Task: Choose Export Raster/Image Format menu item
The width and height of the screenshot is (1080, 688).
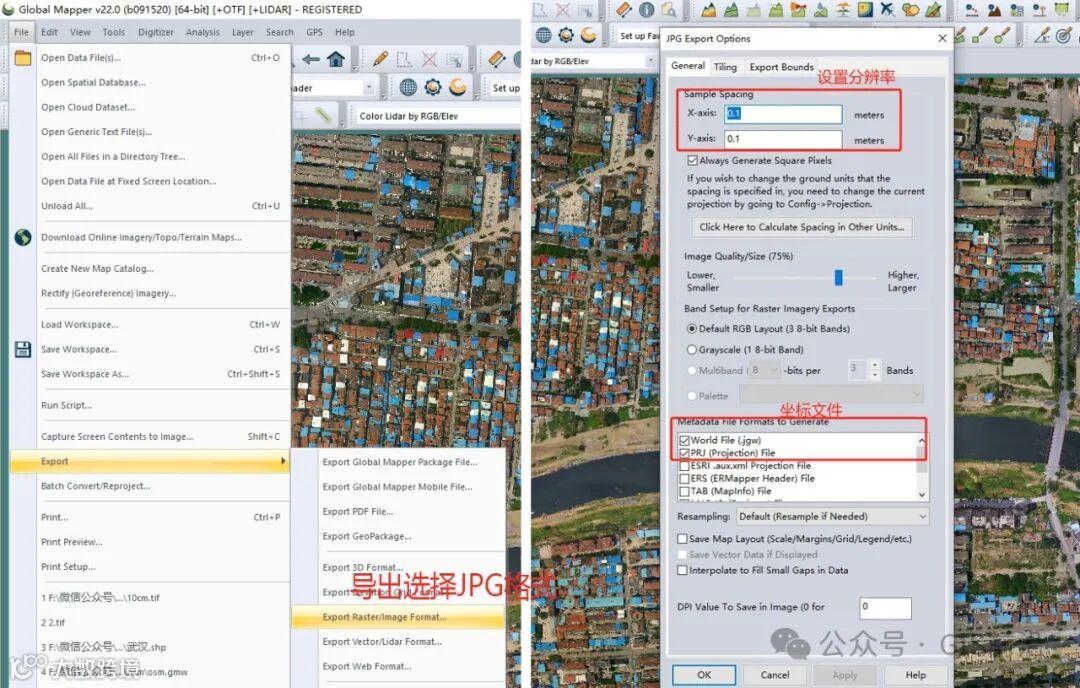Action: click(398, 617)
